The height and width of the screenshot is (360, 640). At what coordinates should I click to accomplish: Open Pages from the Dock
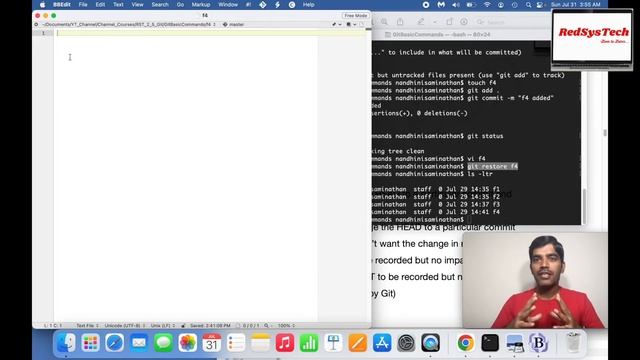tap(358, 343)
